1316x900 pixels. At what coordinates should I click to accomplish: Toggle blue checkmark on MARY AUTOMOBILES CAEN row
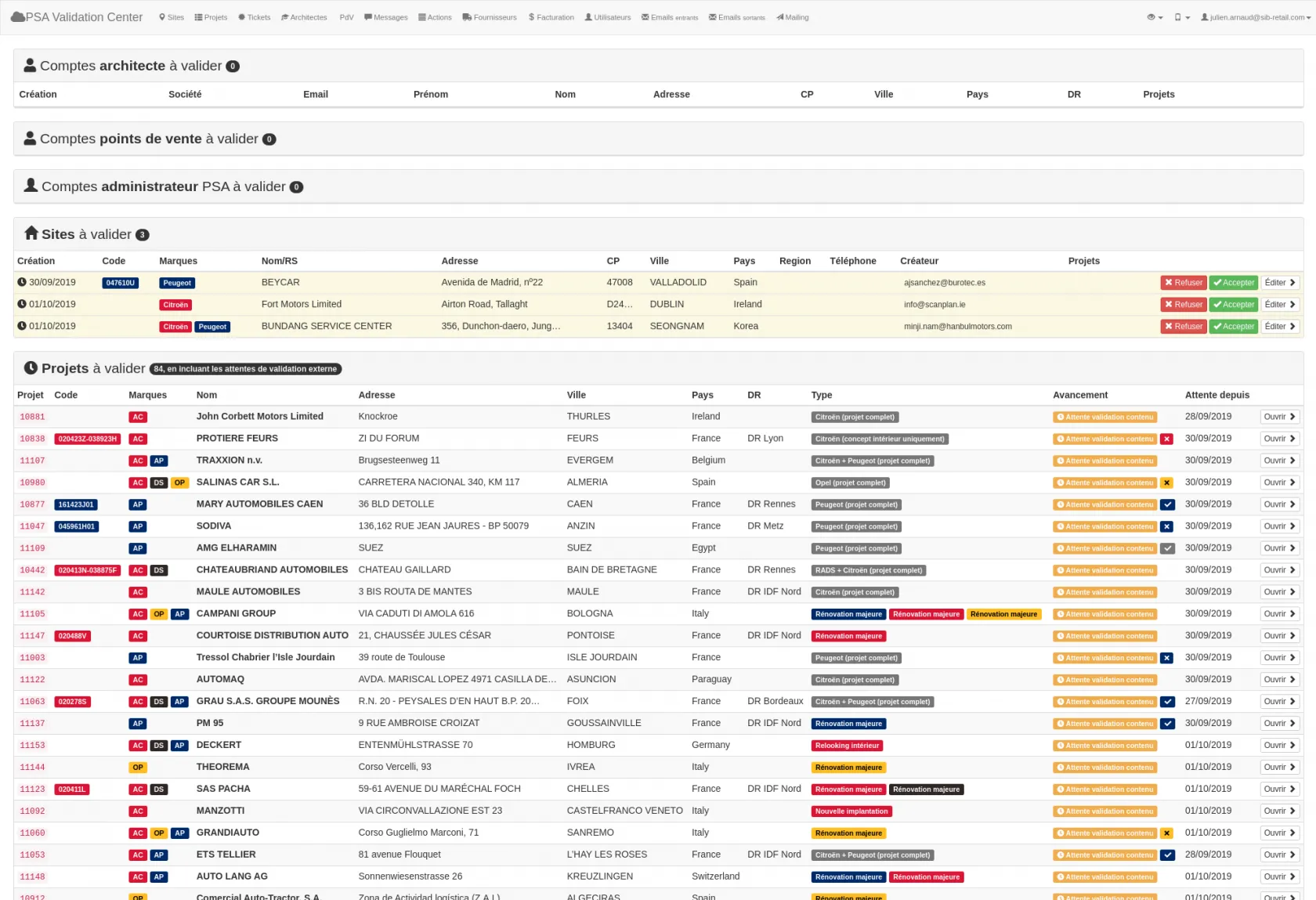tap(1167, 505)
